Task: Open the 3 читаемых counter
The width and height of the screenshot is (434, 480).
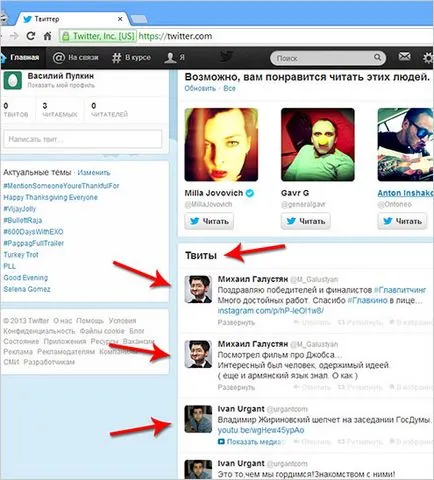Action: (60, 110)
